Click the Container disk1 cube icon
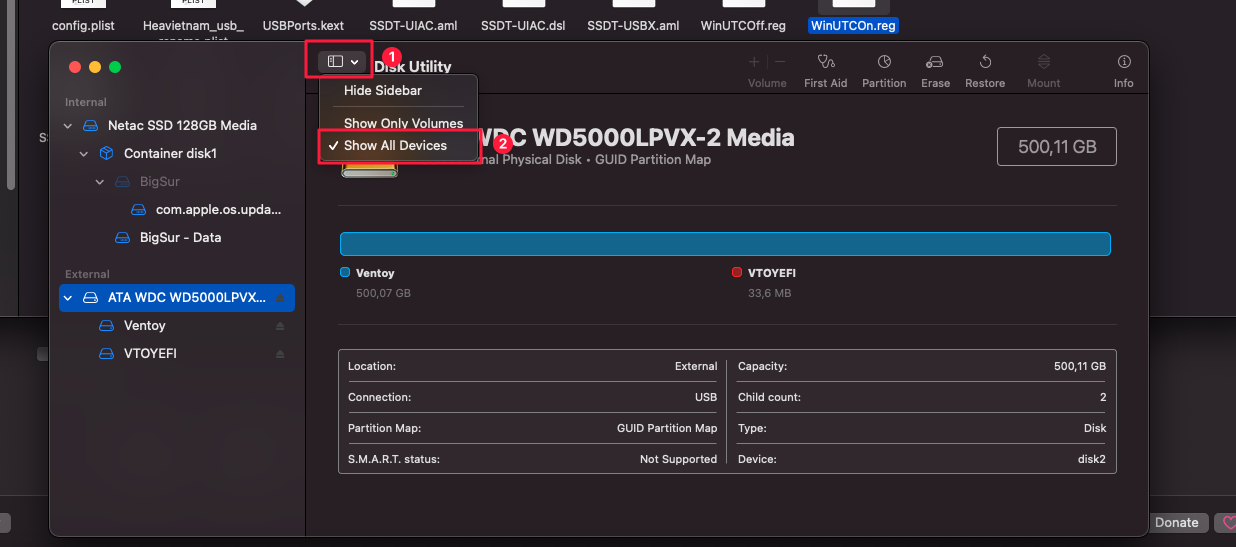The image size is (1236, 547). (x=106, y=154)
